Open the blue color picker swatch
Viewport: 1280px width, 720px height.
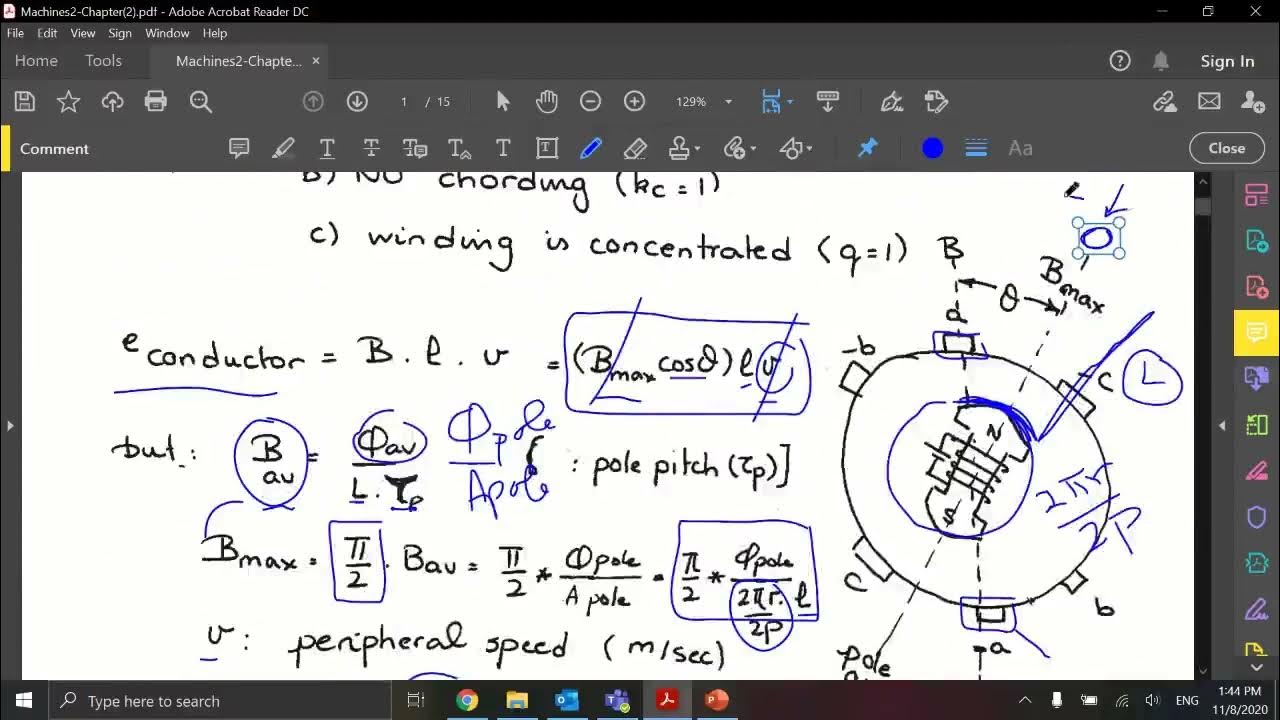pyautogui.click(x=933, y=148)
